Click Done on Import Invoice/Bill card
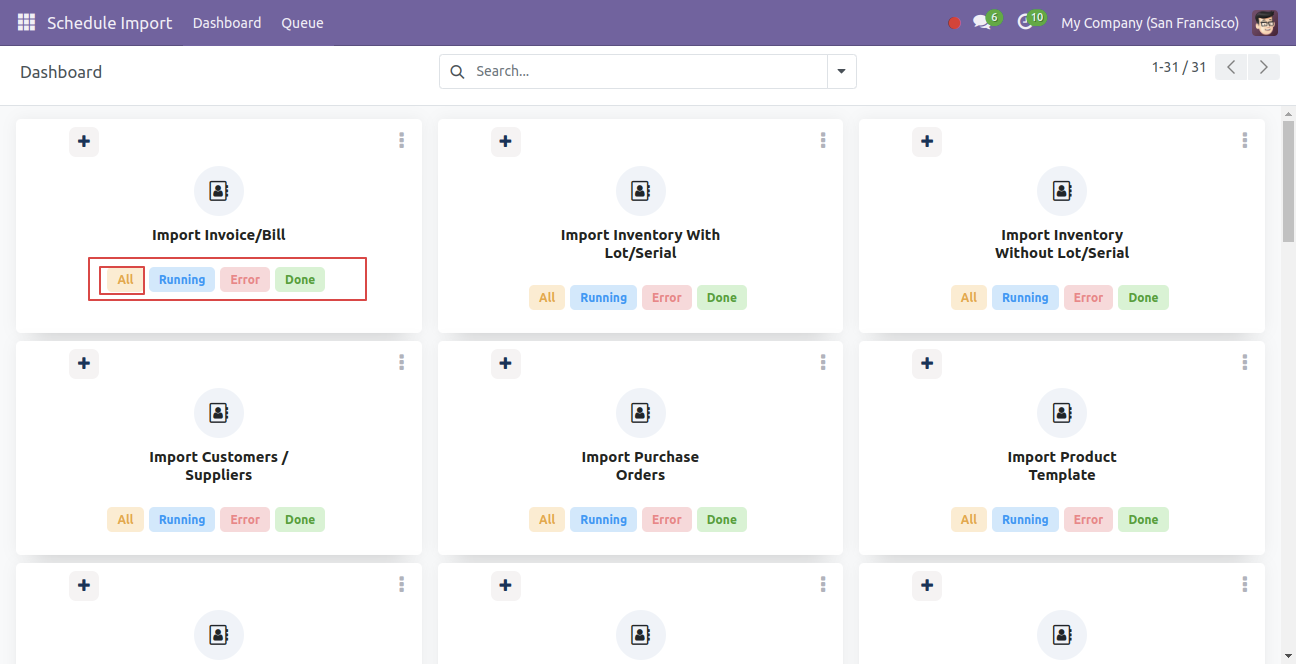 pyautogui.click(x=300, y=280)
